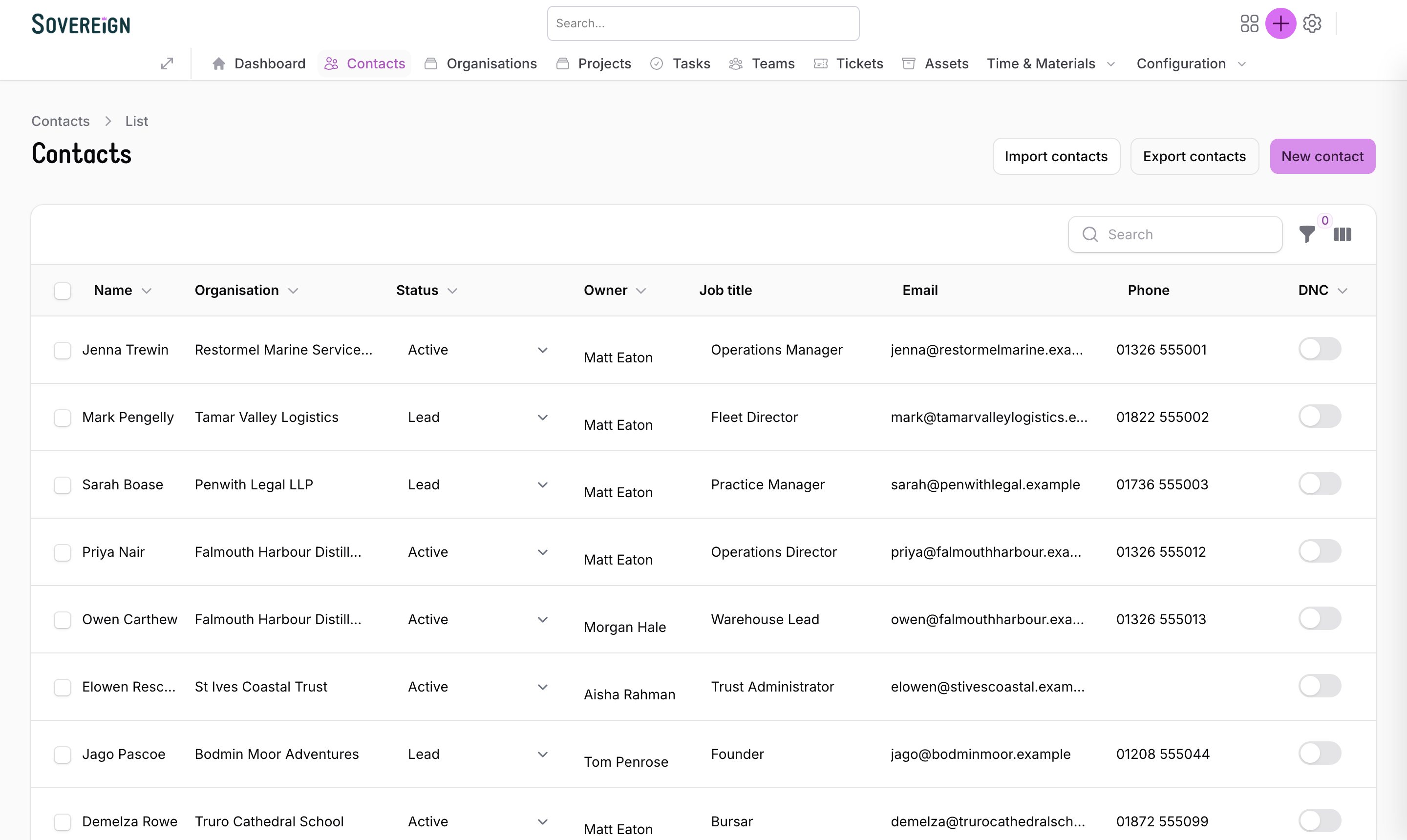The image size is (1407, 840).
Task: Click the List breadcrumb link
Action: point(136,121)
